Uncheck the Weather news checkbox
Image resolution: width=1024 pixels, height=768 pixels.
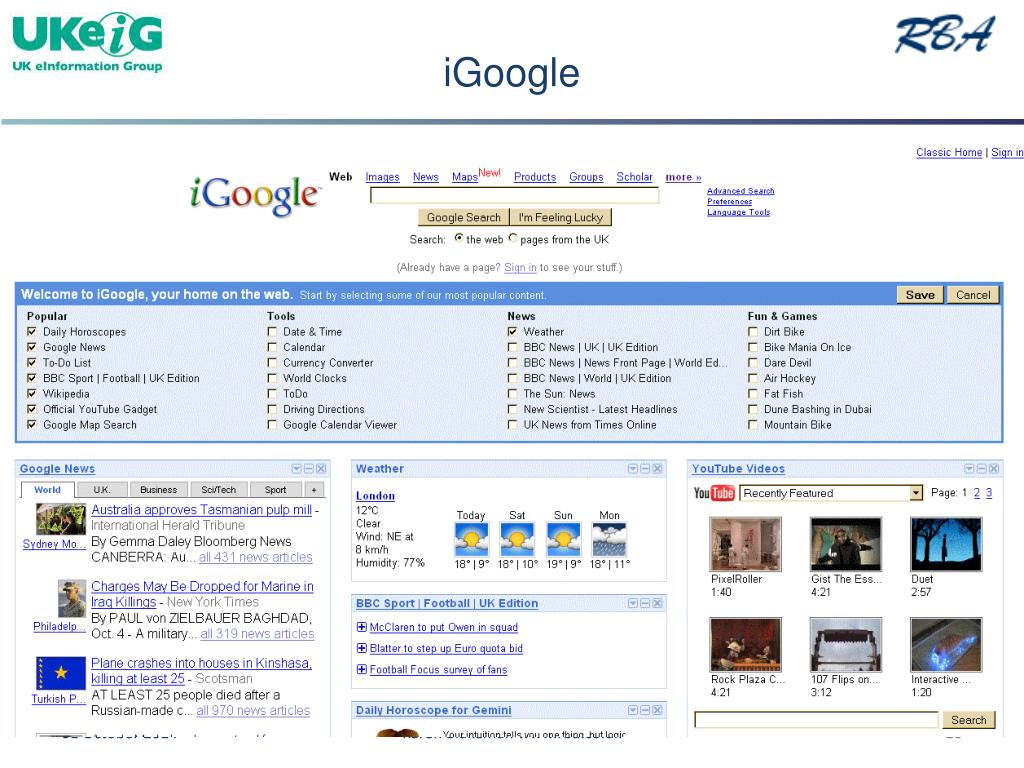pos(512,332)
